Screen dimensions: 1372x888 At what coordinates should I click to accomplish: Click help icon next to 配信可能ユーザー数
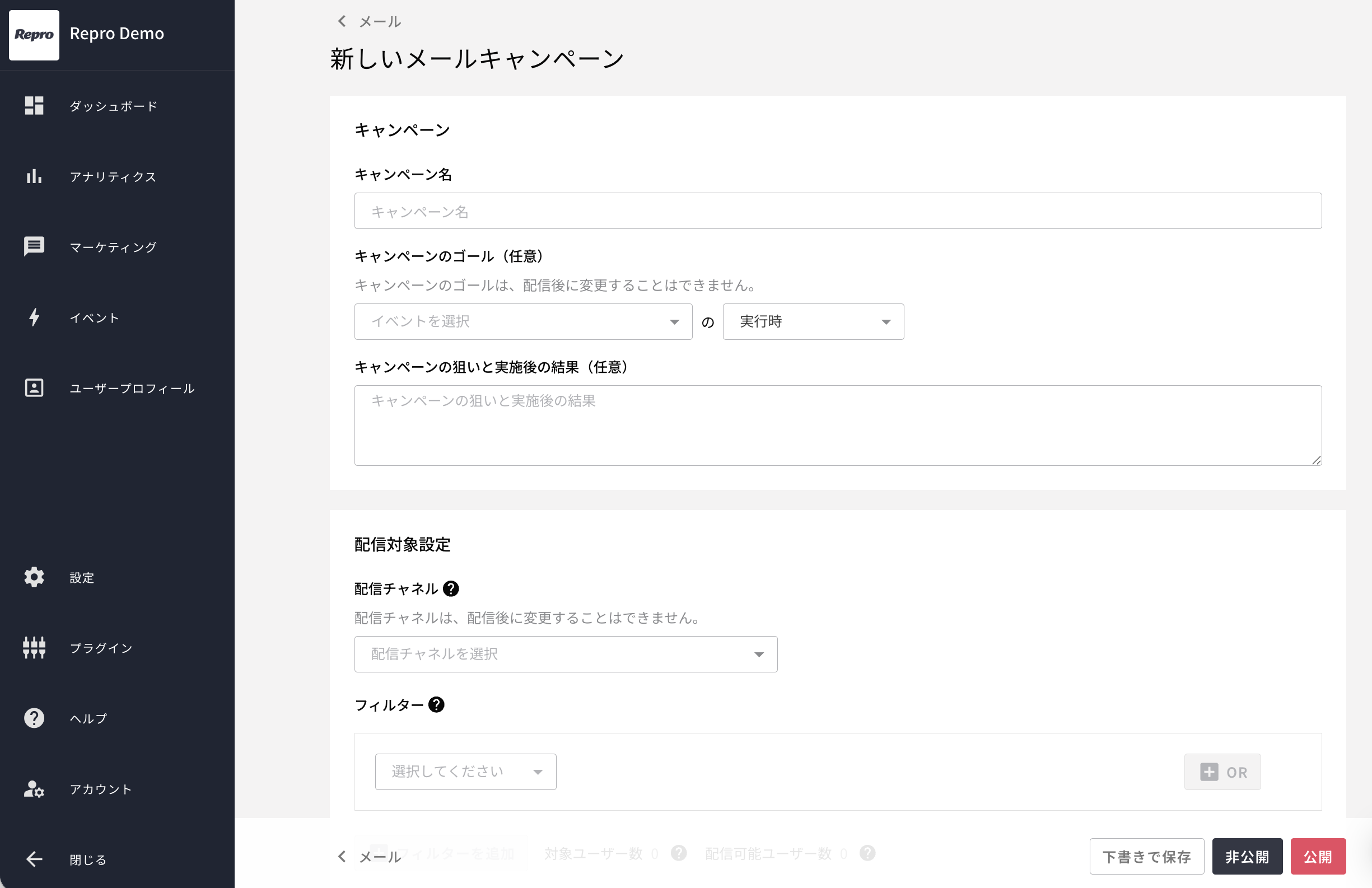click(867, 853)
